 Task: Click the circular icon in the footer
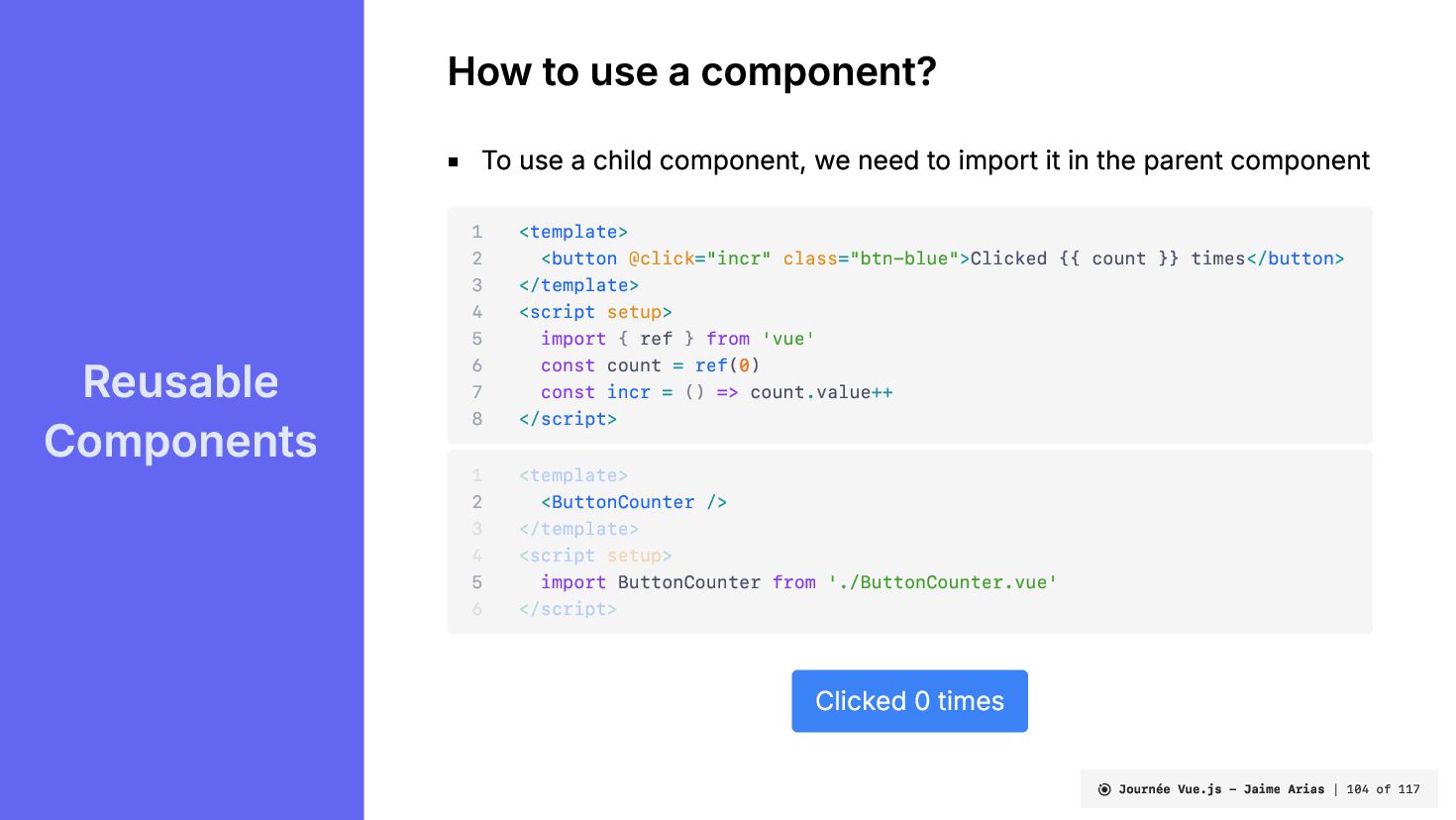[1104, 789]
